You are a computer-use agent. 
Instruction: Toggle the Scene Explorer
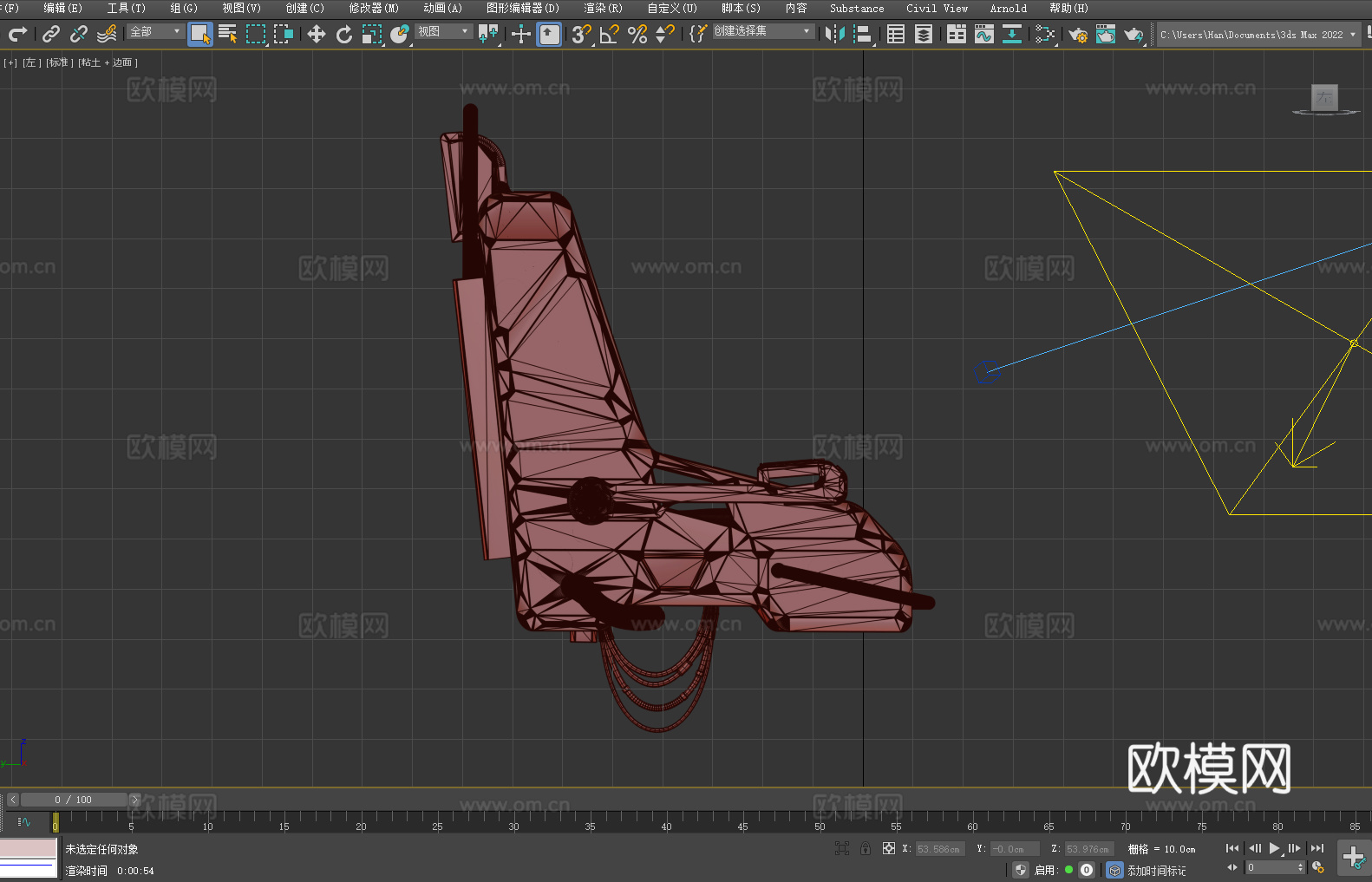pos(896,34)
